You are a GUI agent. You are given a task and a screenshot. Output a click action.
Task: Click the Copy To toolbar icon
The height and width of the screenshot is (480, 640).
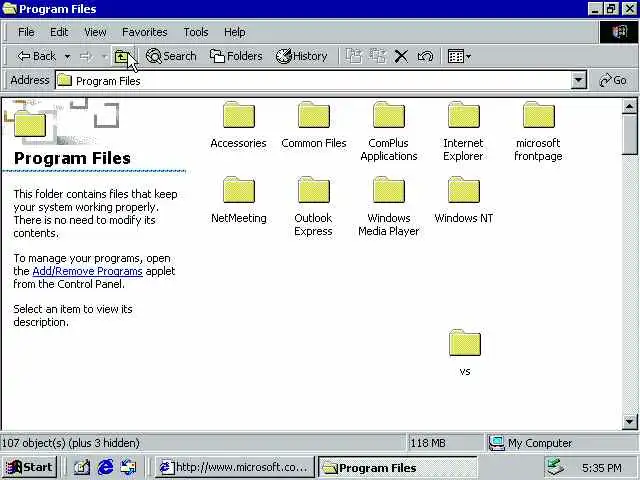tap(377, 56)
